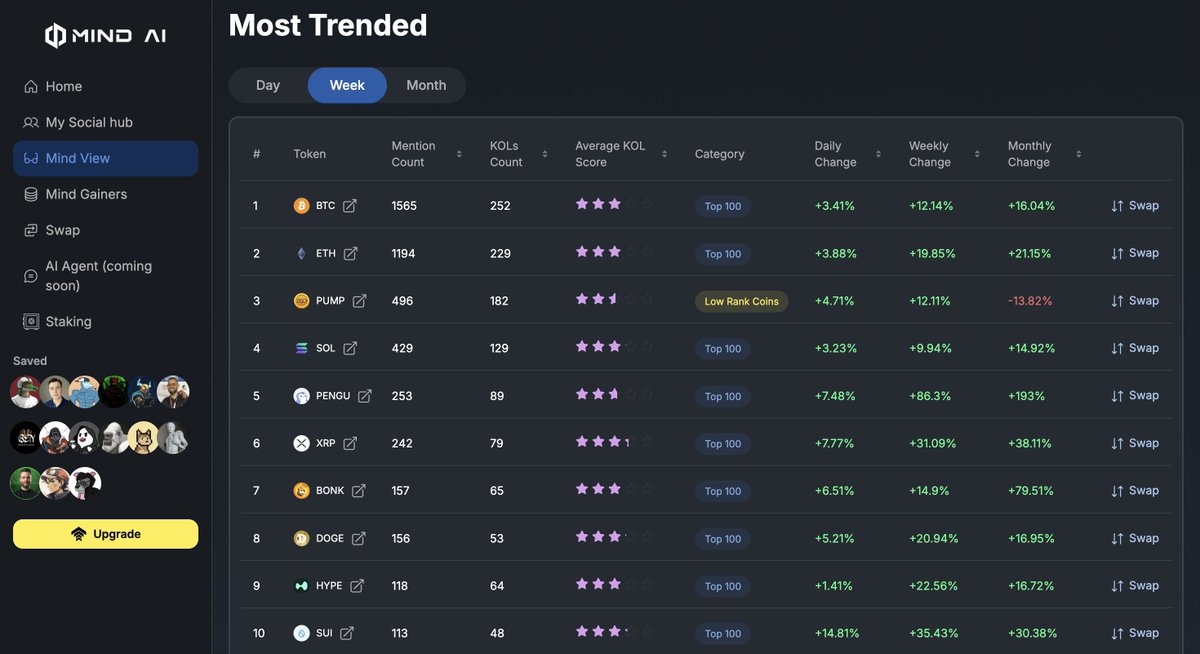Click PUMP monthly change -13.82%
This screenshot has height=654, width=1200.
pyautogui.click(x=1030, y=301)
